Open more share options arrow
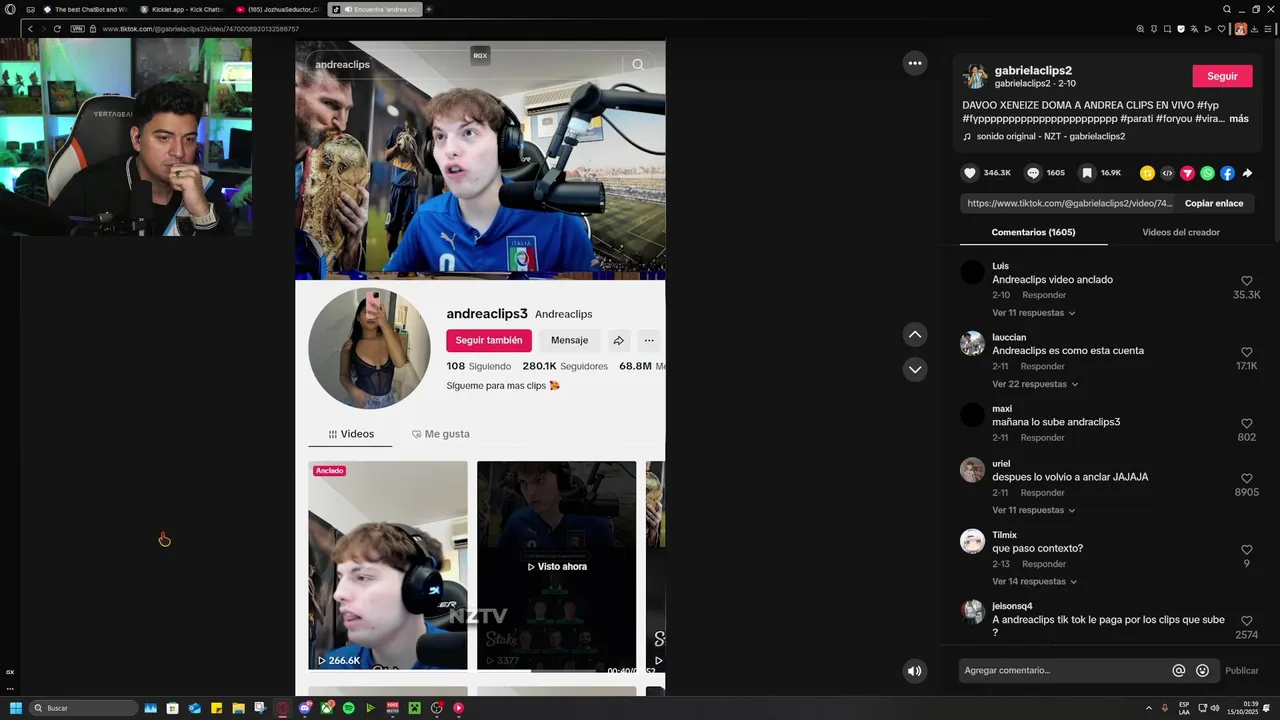Image resolution: width=1280 pixels, height=720 pixels. (1247, 173)
